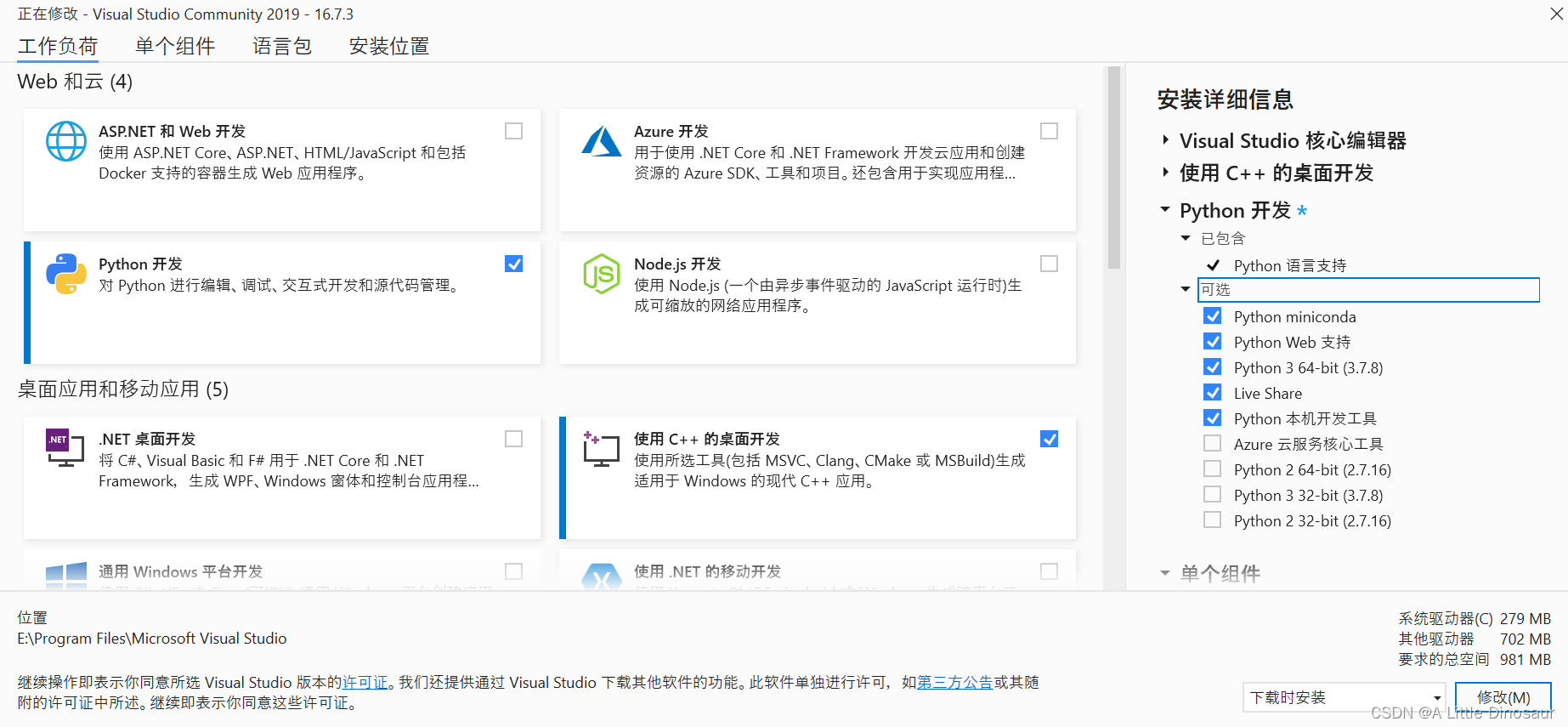This screenshot has width=1568, height=727.
Task: Click the .NET mobile development Xamarin icon
Action: [602, 576]
